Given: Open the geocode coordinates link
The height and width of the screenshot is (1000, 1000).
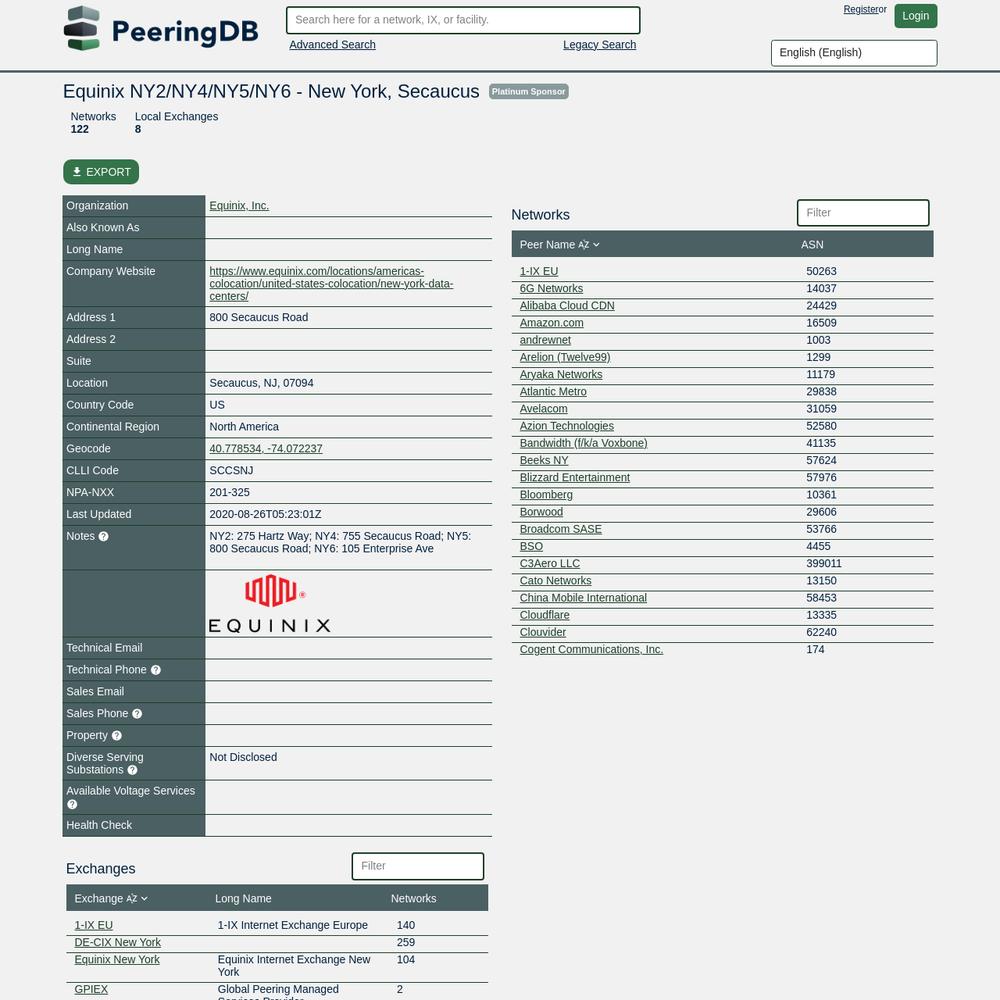Looking at the screenshot, I should click(266, 449).
